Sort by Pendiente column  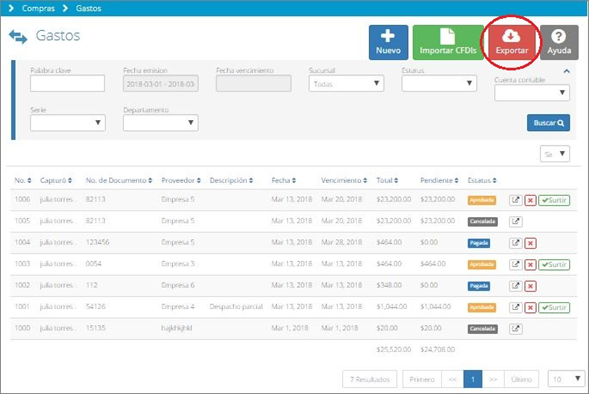[439, 180]
